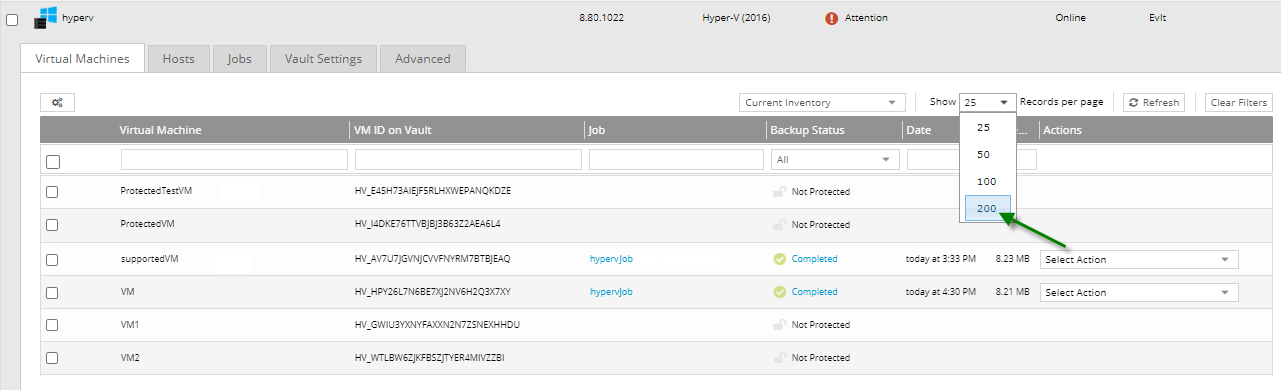This screenshot has height=390, width=1281.
Task: Choose 25 in the records list
Action: tap(987, 127)
